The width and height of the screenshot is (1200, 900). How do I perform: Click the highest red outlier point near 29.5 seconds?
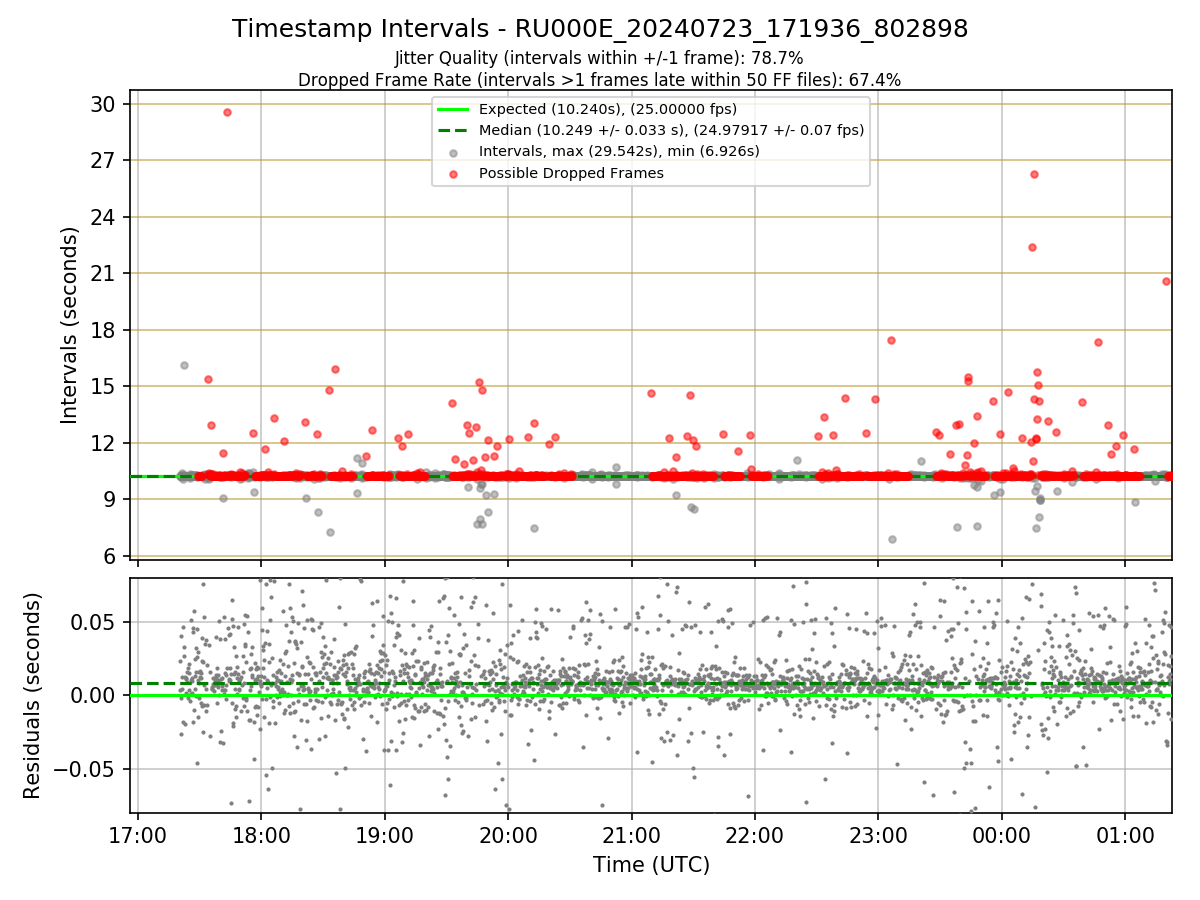pyautogui.click(x=227, y=112)
